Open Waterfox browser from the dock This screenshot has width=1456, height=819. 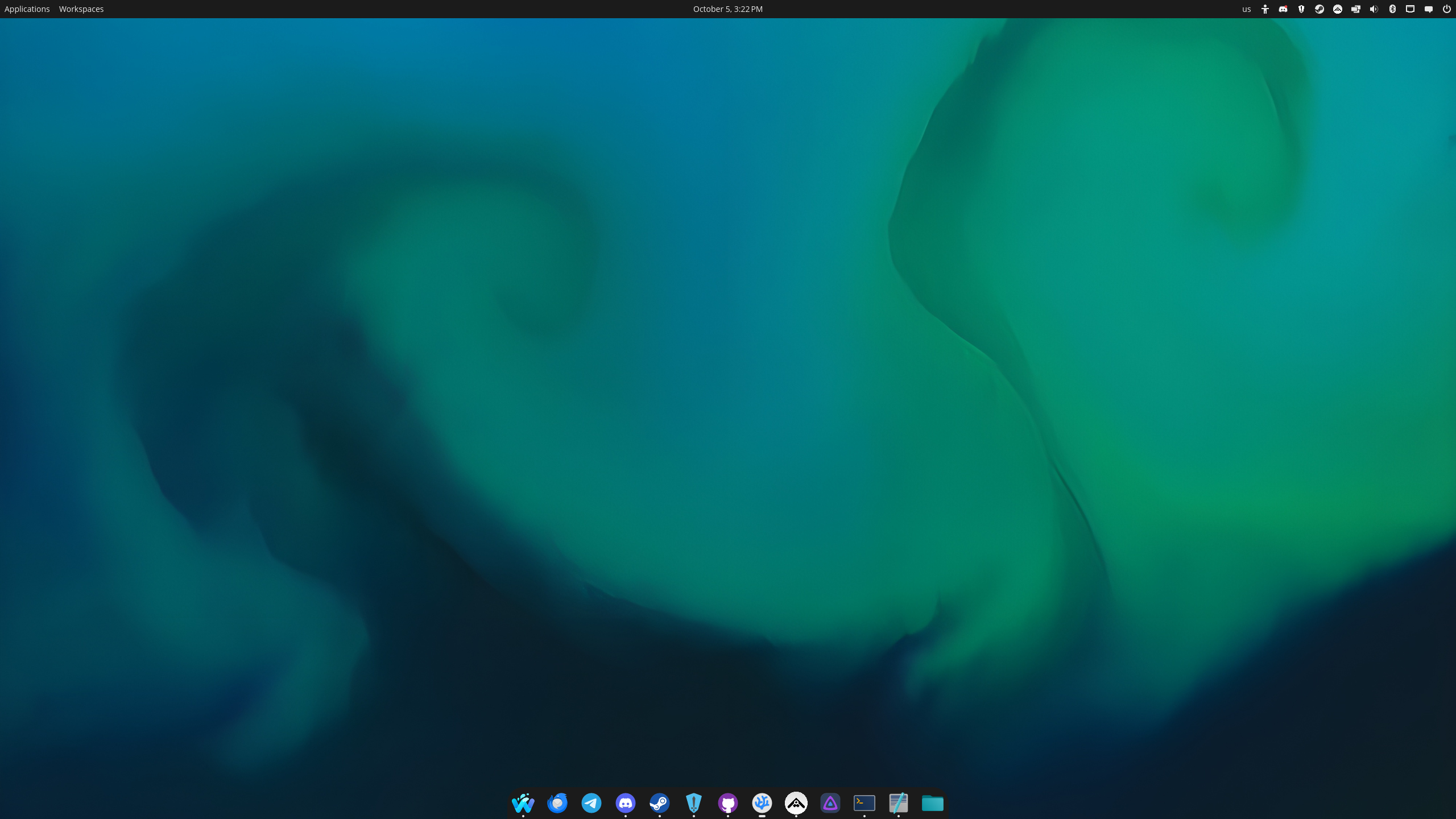click(x=523, y=803)
